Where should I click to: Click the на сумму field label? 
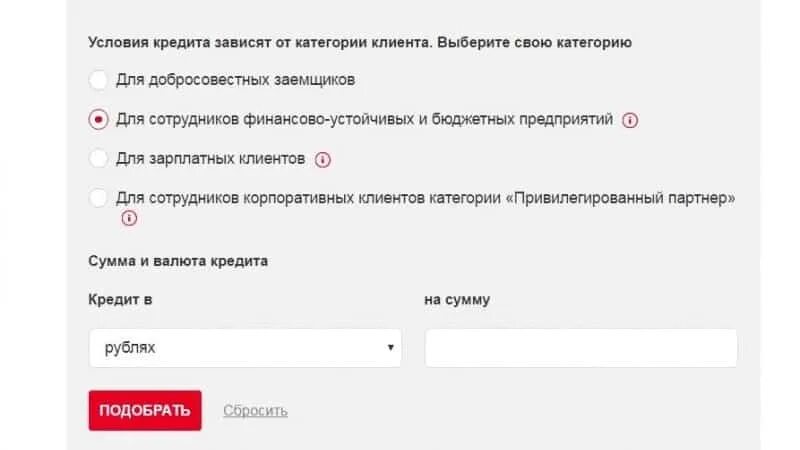[457, 299]
